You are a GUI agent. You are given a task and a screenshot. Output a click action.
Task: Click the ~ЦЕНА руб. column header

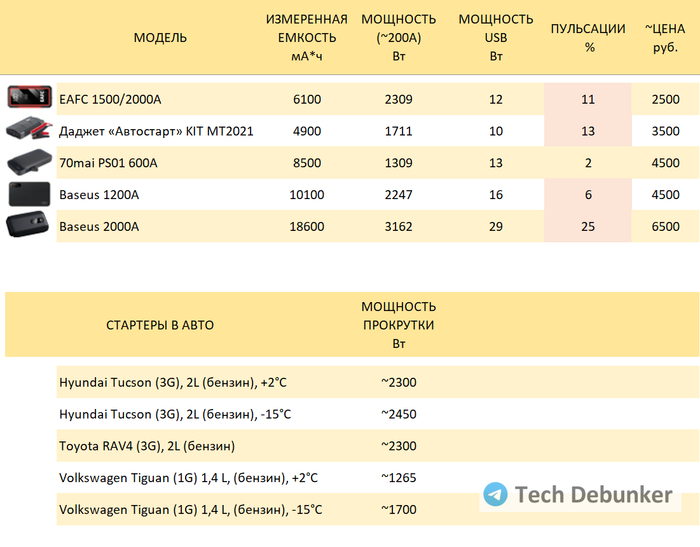(665, 38)
